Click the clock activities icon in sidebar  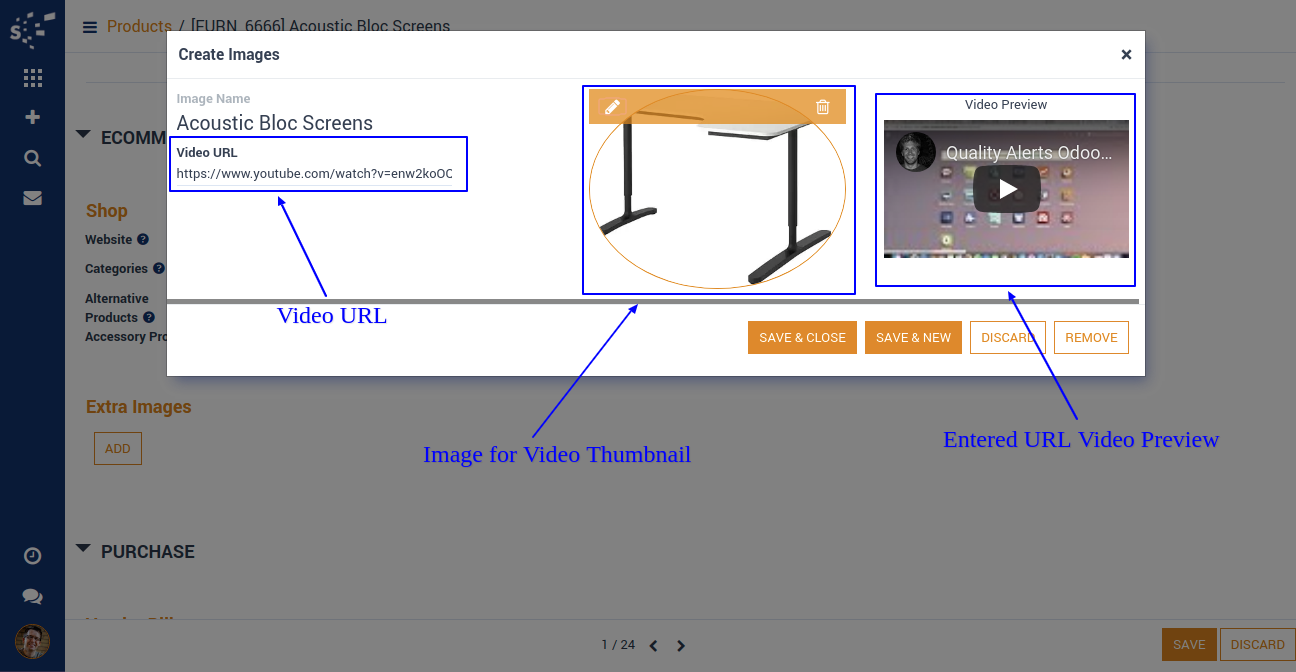click(32, 556)
